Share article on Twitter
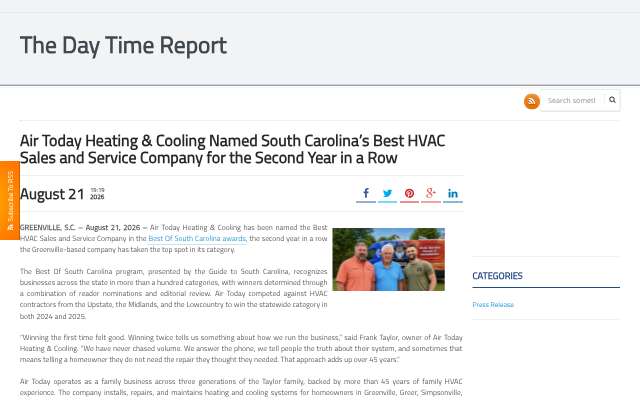This screenshot has width=640, height=400. click(387, 193)
